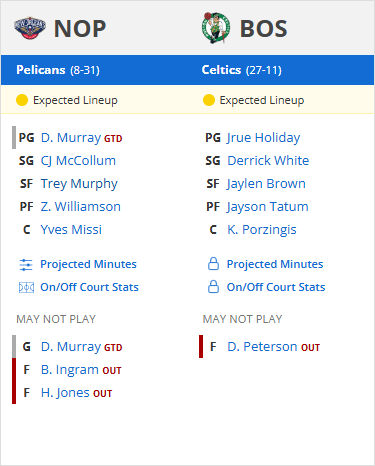This screenshot has height=466, width=375.
Task: Click the Celtics yellow Expected Lineup dot
Action: (x=209, y=100)
